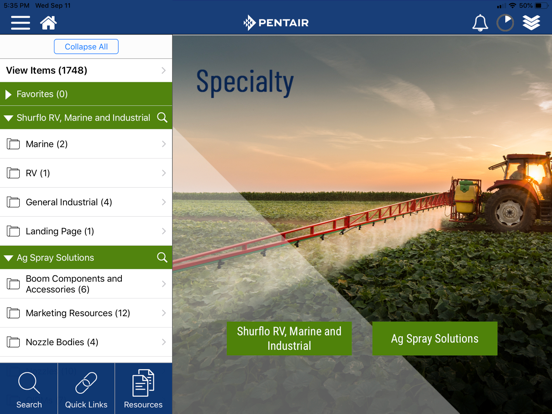This screenshot has width=552, height=414.
Task: Collapse Shurflo RV, Marine and Industrial section
Action: tap(8, 118)
